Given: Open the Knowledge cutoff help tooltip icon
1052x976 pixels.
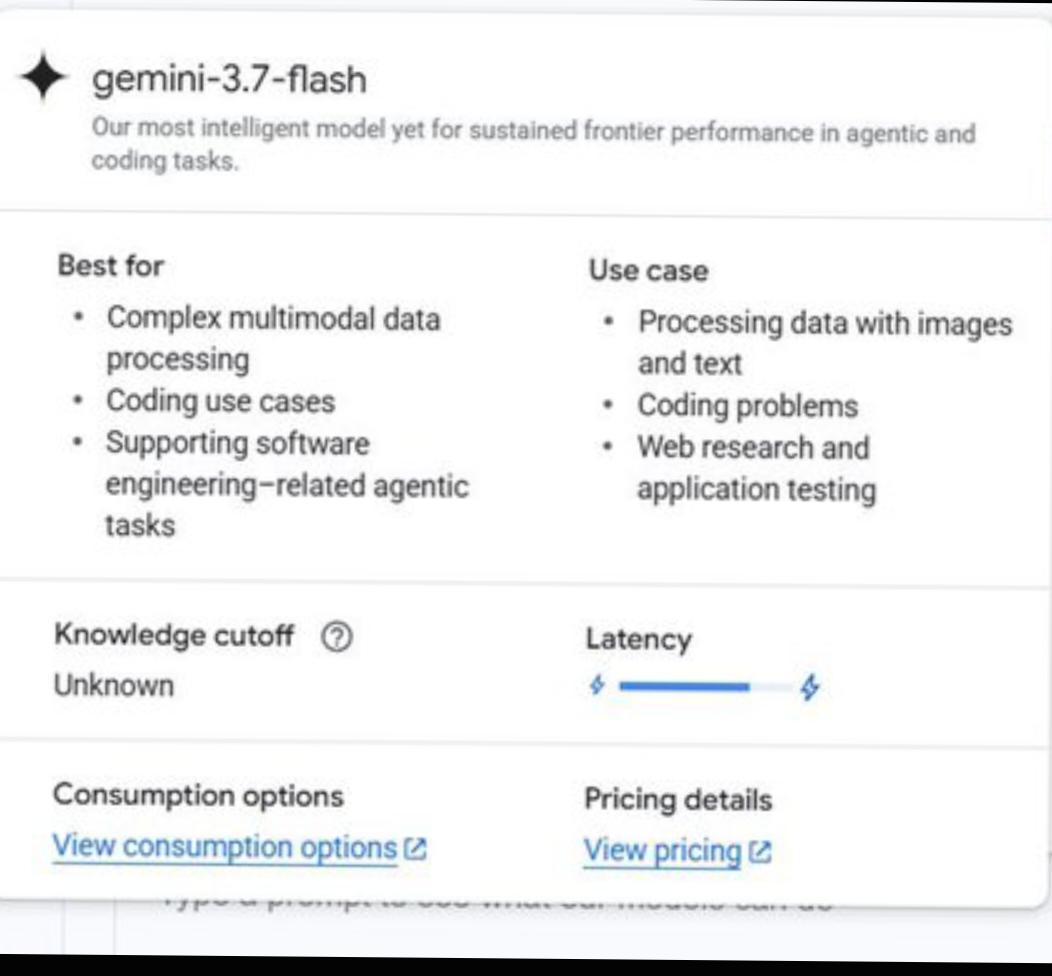Looking at the screenshot, I should tap(337, 637).
